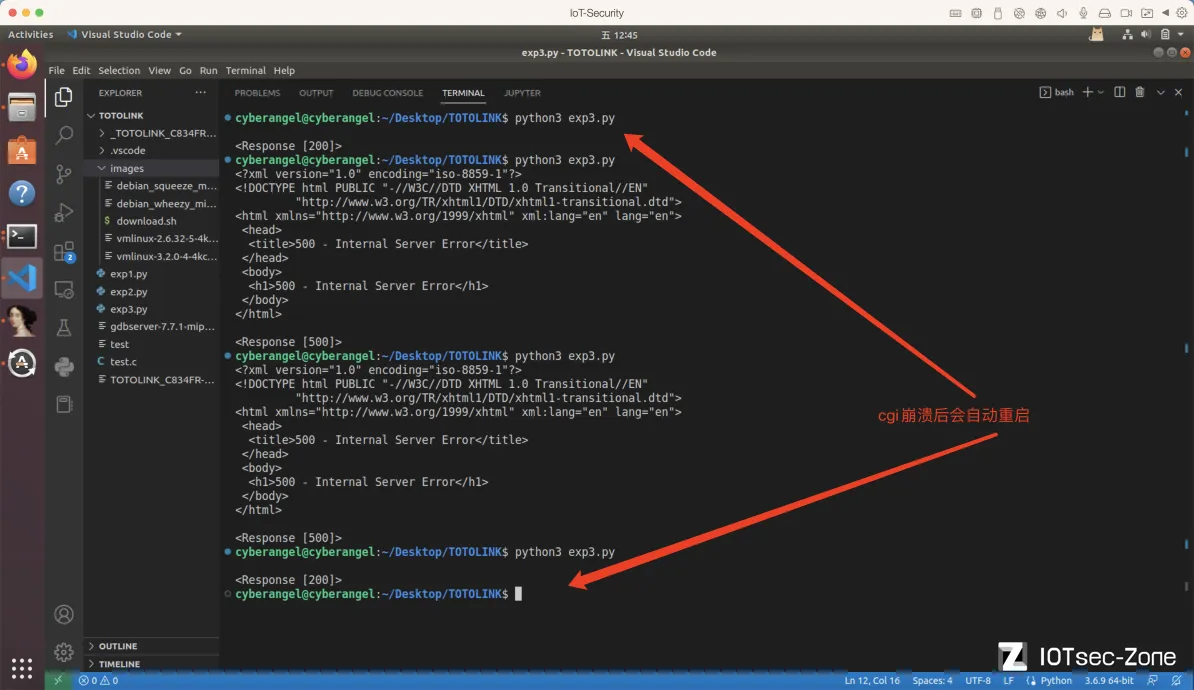Open the File menu
This screenshot has height=690, width=1194.
[x=56, y=70]
